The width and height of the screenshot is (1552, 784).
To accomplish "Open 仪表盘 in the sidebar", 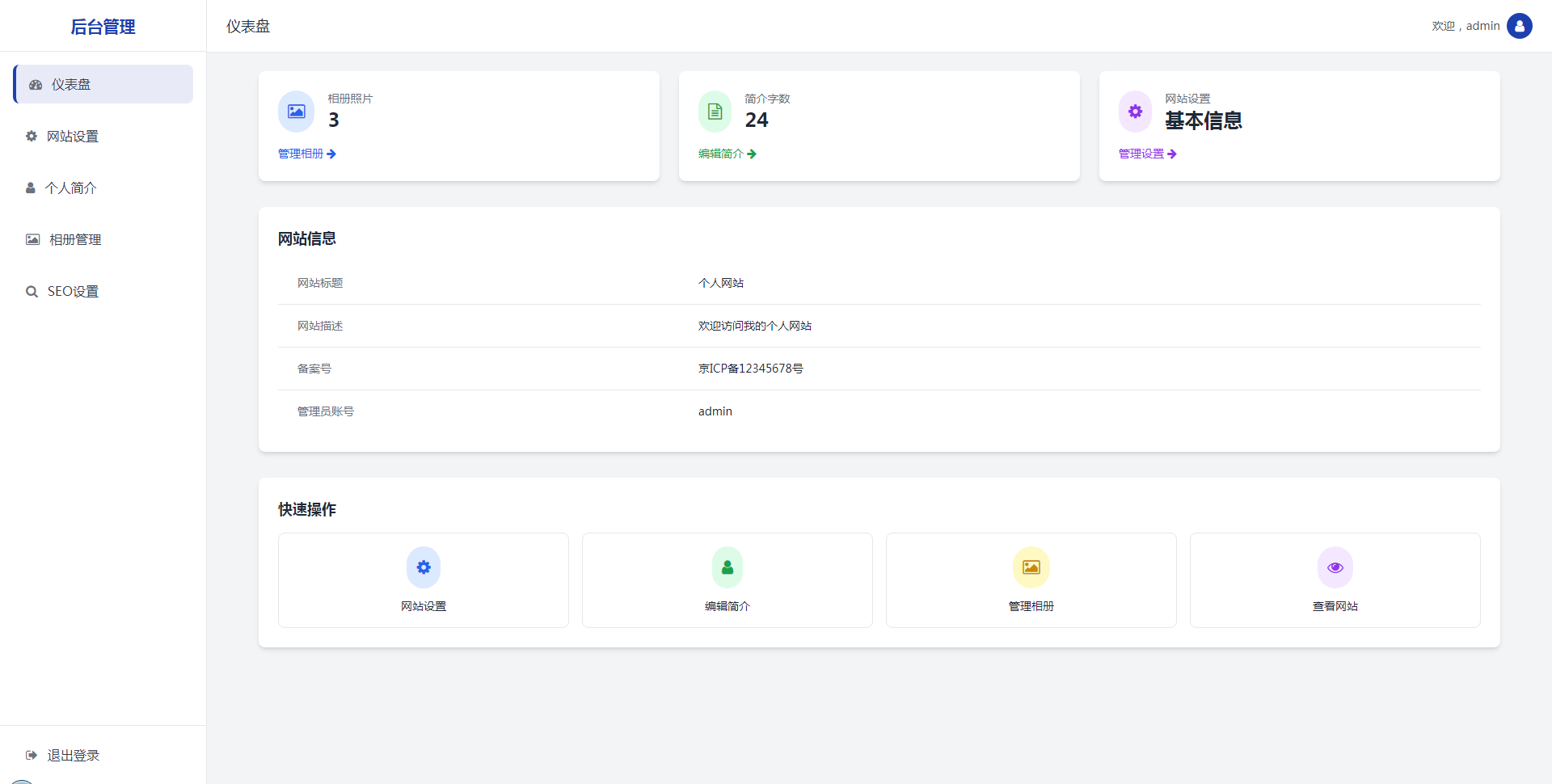I will 103,84.
